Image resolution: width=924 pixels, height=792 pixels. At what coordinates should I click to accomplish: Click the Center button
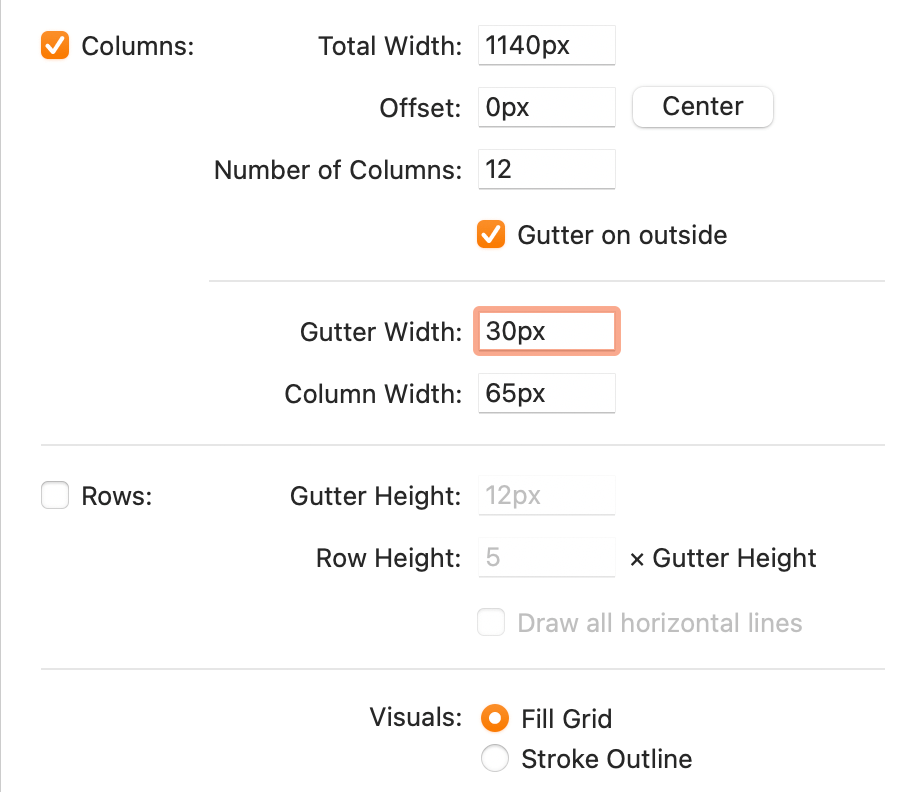(702, 106)
